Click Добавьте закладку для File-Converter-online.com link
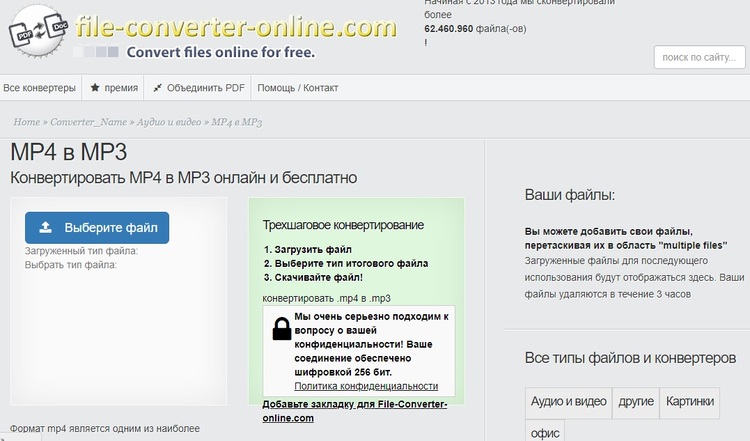The image size is (750, 441). click(354, 411)
